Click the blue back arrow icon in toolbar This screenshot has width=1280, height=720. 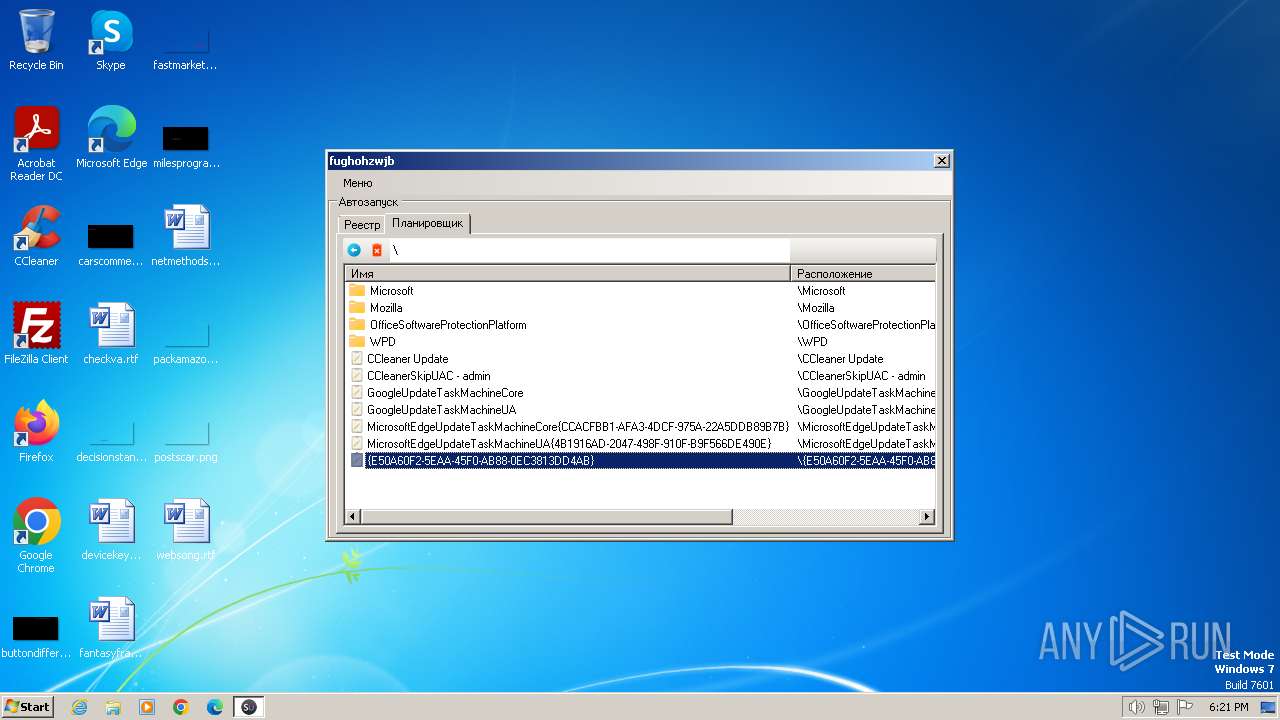354,250
